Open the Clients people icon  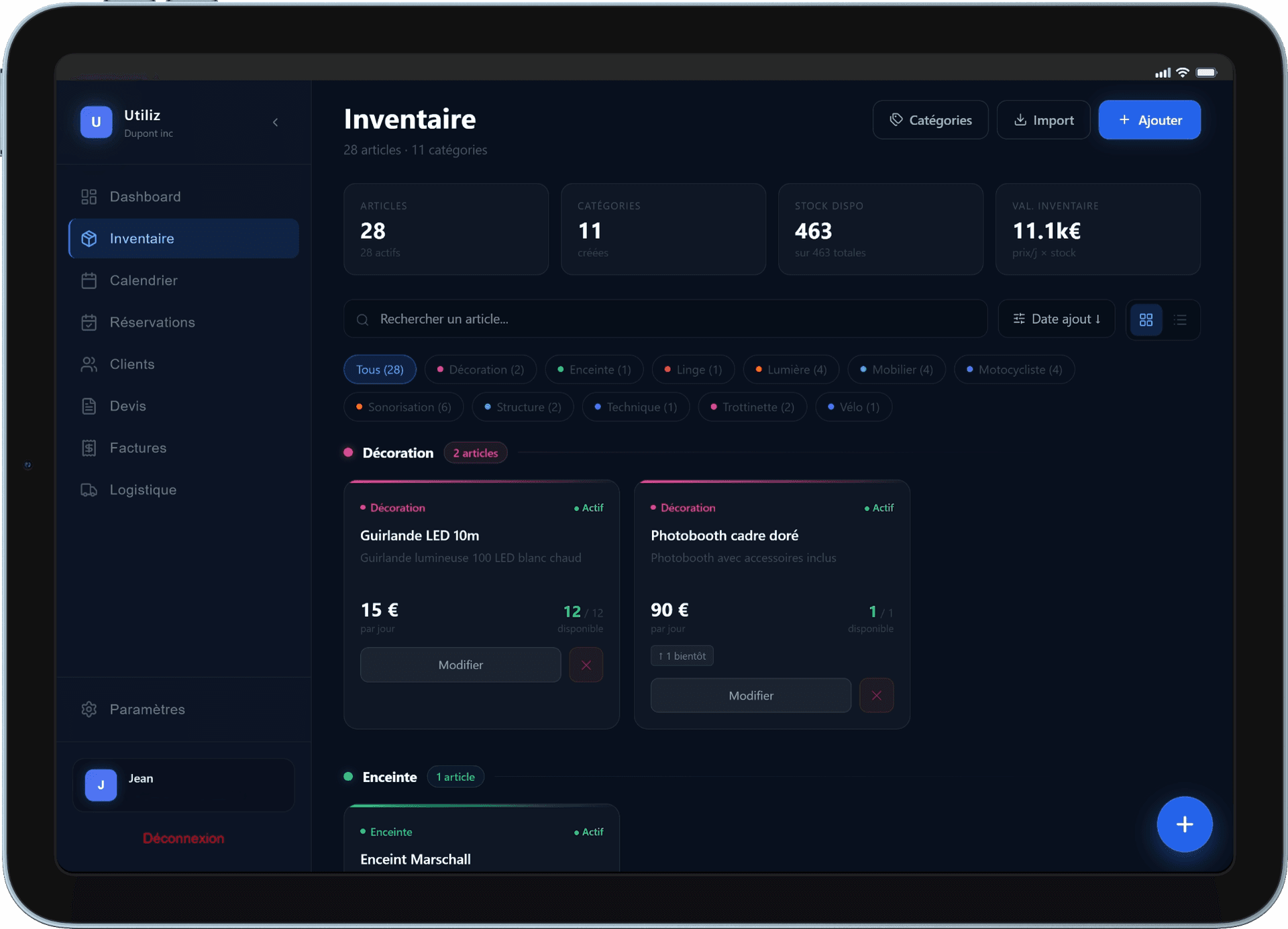(x=89, y=364)
